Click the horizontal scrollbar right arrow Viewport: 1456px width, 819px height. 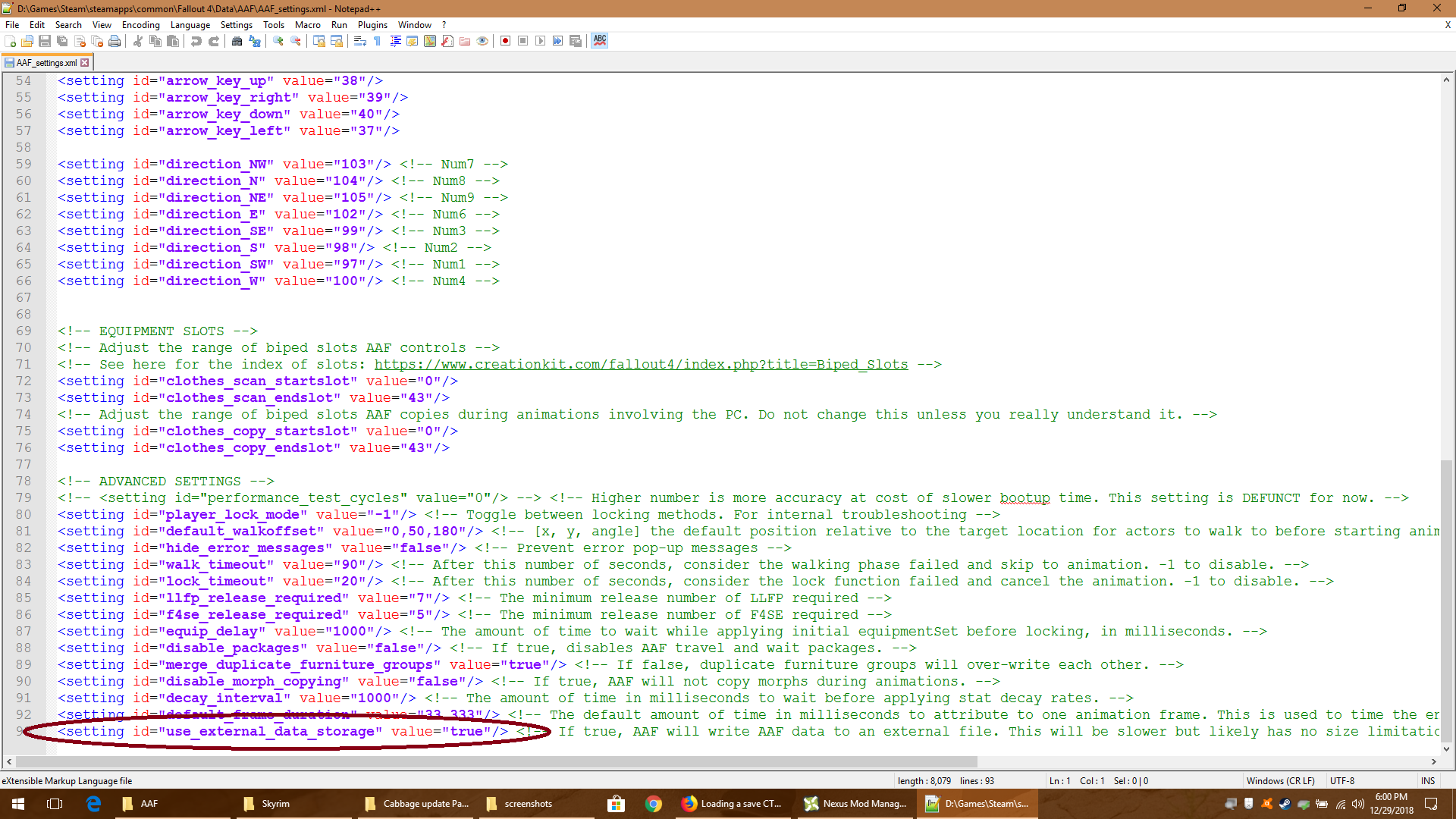coord(1434,762)
